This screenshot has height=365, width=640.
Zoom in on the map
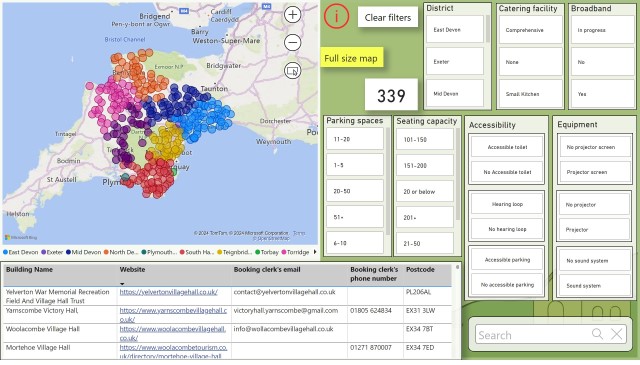293,15
